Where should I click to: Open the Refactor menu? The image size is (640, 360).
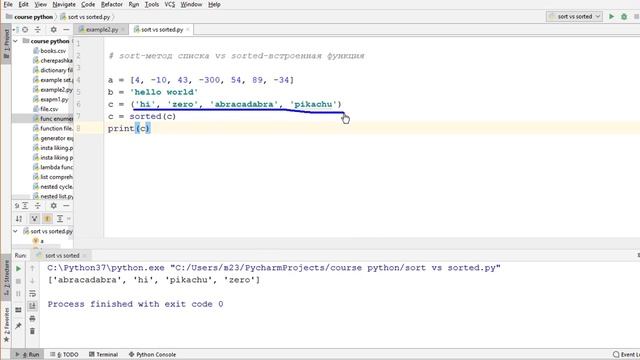point(112,4)
